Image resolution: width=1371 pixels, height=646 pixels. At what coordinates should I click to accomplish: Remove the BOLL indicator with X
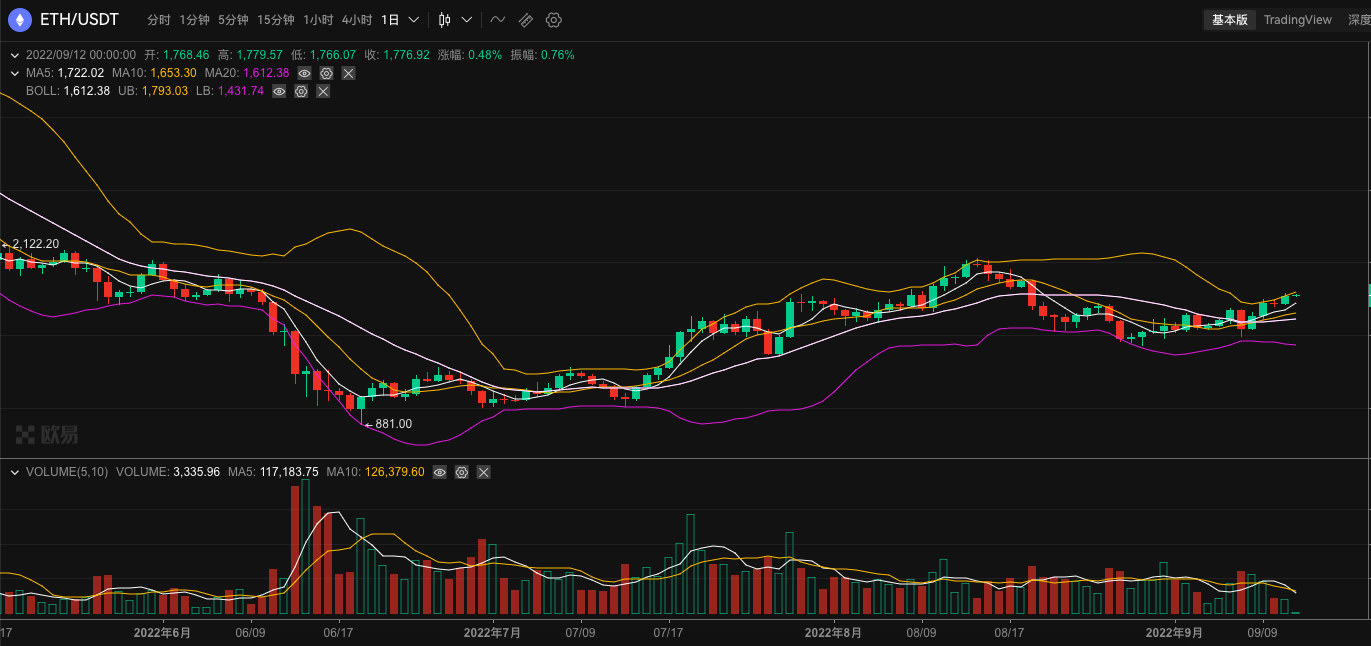[323, 91]
